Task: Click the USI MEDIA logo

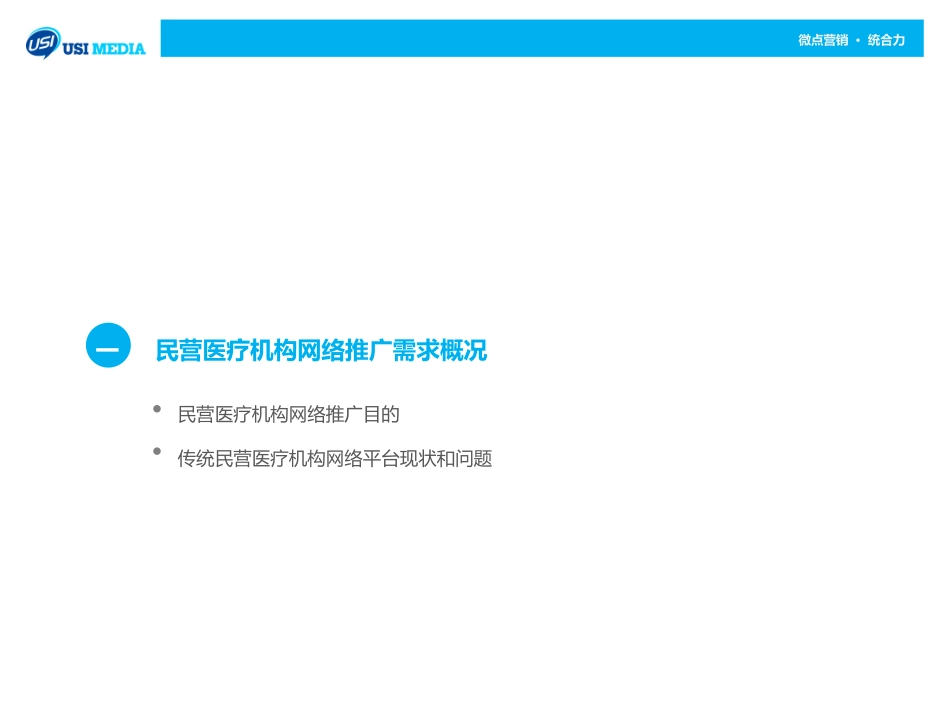Action: (x=85, y=43)
